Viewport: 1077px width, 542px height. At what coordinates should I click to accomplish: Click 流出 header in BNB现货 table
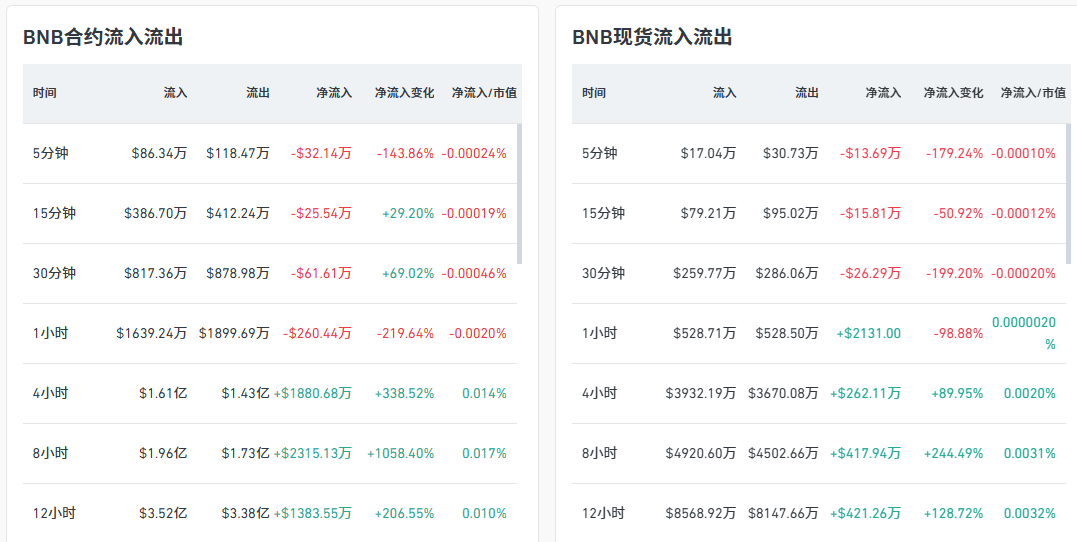pyautogui.click(x=807, y=93)
